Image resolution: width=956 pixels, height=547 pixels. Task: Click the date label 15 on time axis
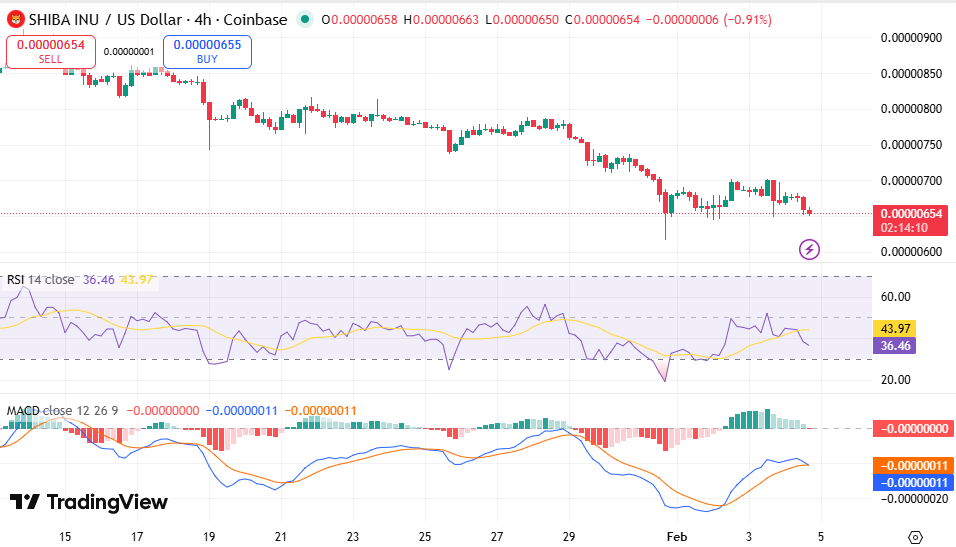coord(65,537)
